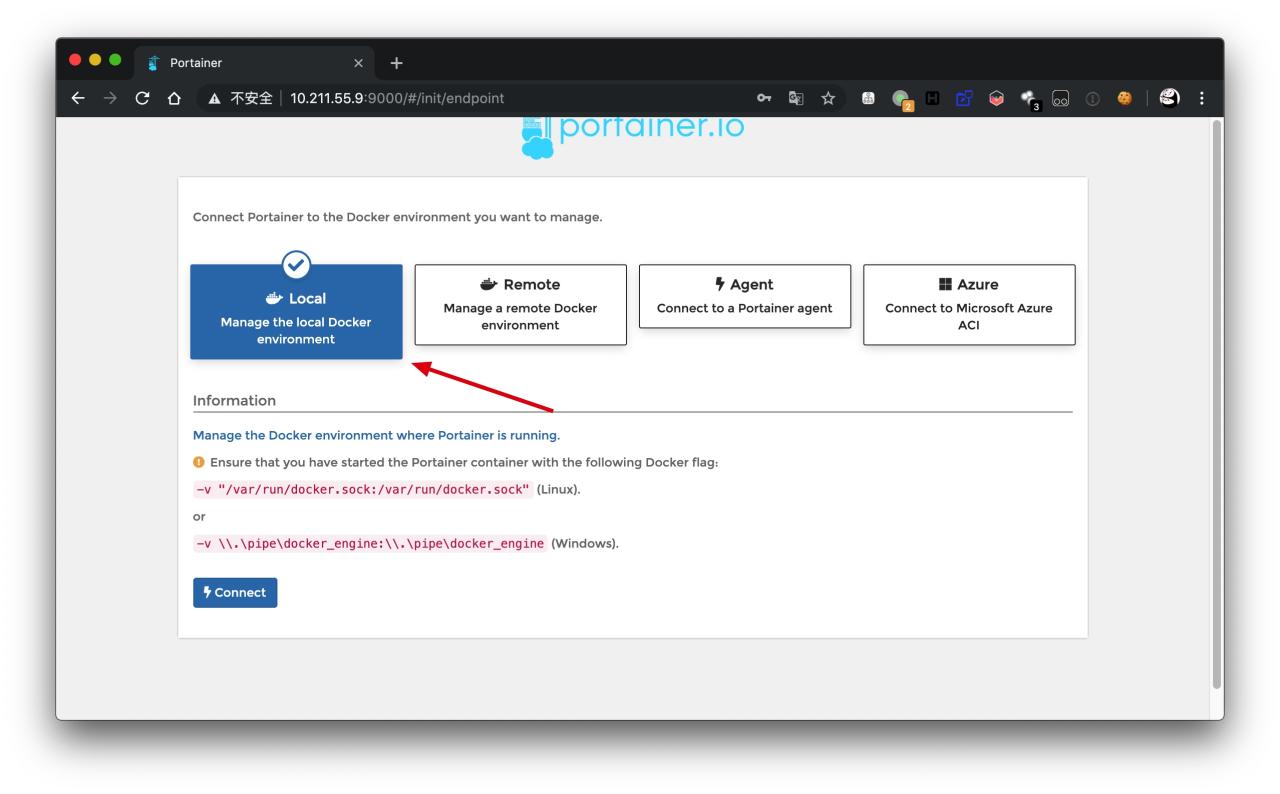Bookmark this page with the star
Viewport: 1280px width, 794px height.
tap(828, 98)
